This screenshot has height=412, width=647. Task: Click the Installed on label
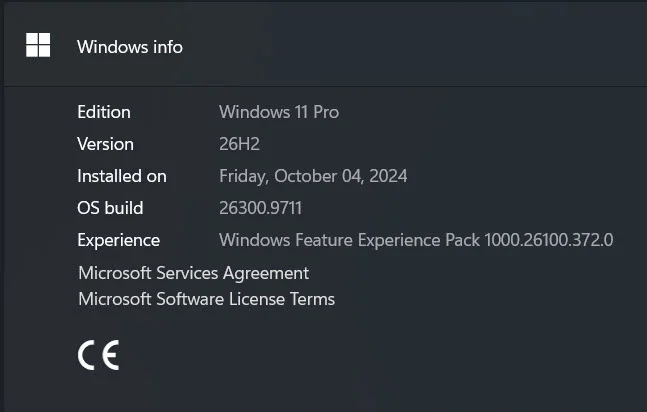(122, 176)
